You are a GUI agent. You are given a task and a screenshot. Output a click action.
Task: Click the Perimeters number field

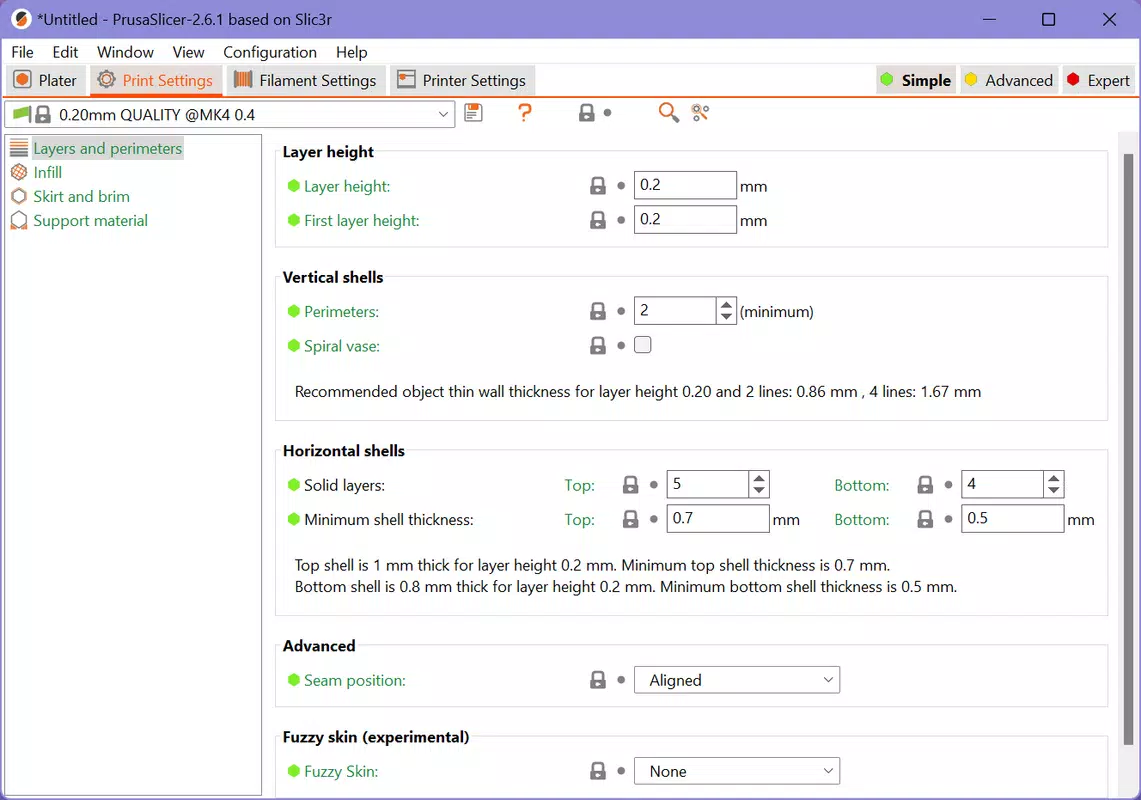675,311
